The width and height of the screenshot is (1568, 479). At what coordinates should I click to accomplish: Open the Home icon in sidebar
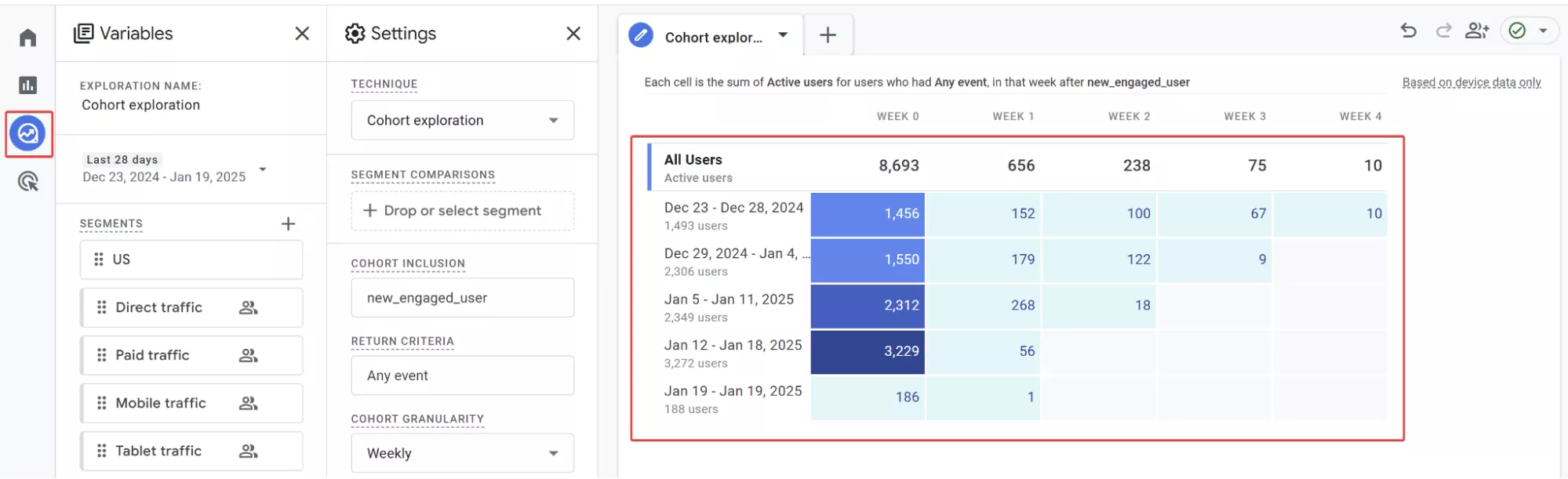click(28, 37)
